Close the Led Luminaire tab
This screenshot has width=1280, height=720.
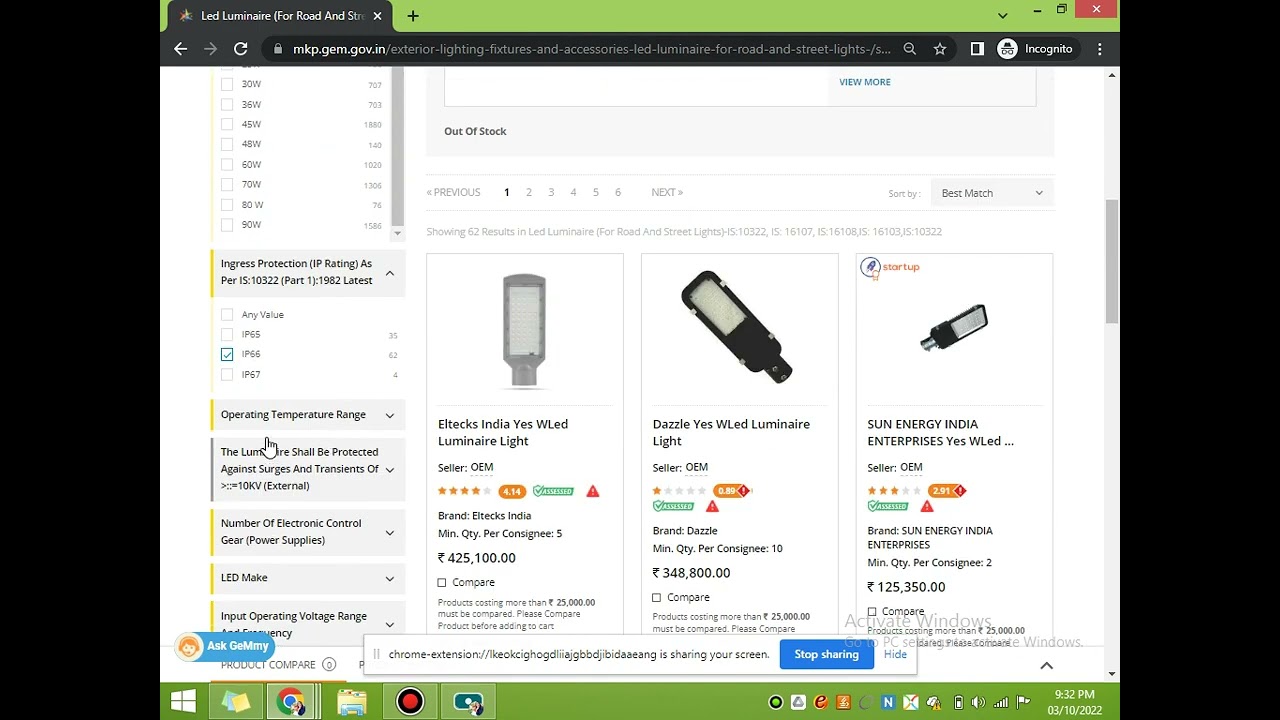(377, 16)
